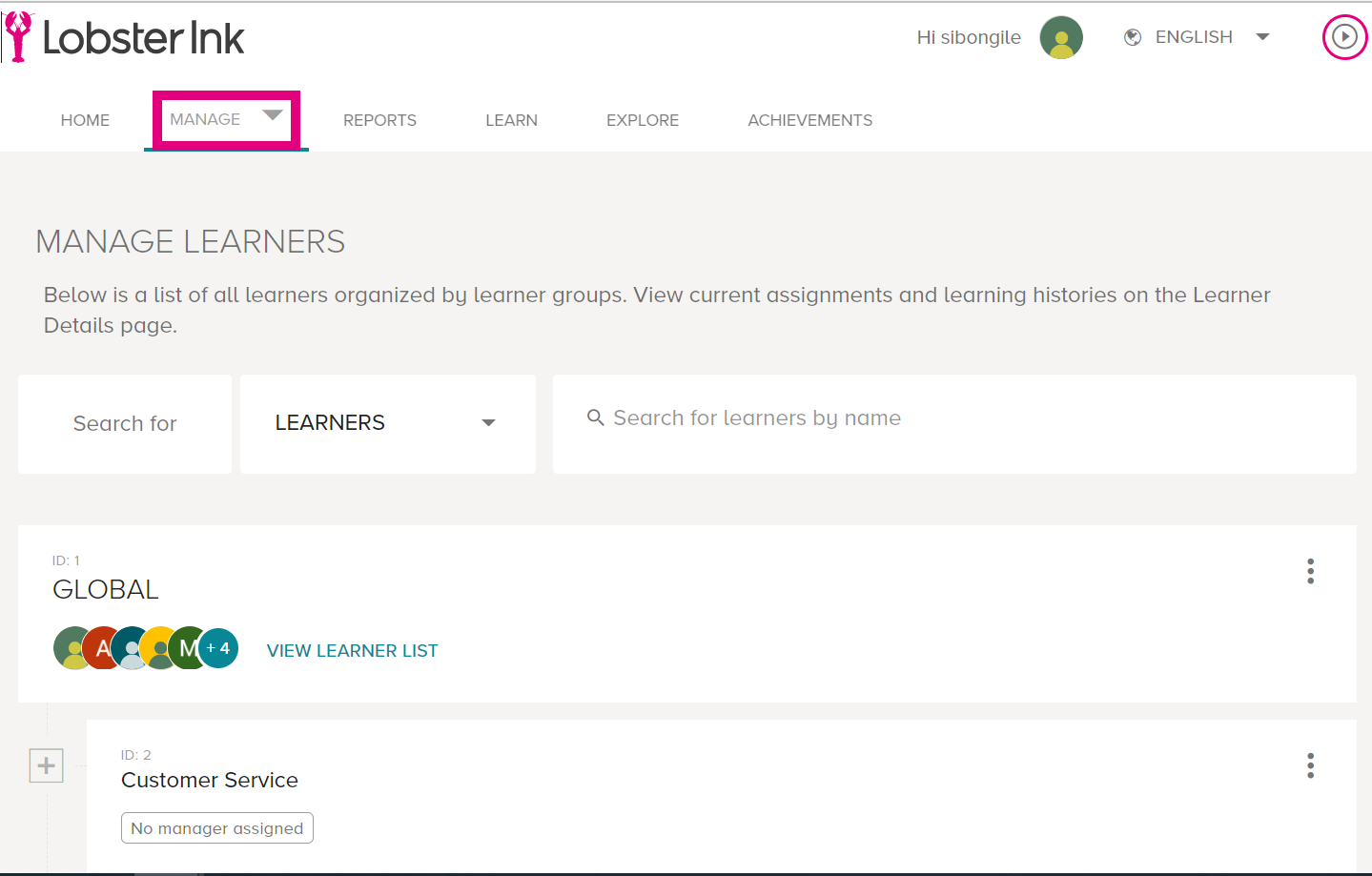Open the LEARN tab
The width and height of the screenshot is (1372, 876).
pyautogui.click(x=511, y=120)
